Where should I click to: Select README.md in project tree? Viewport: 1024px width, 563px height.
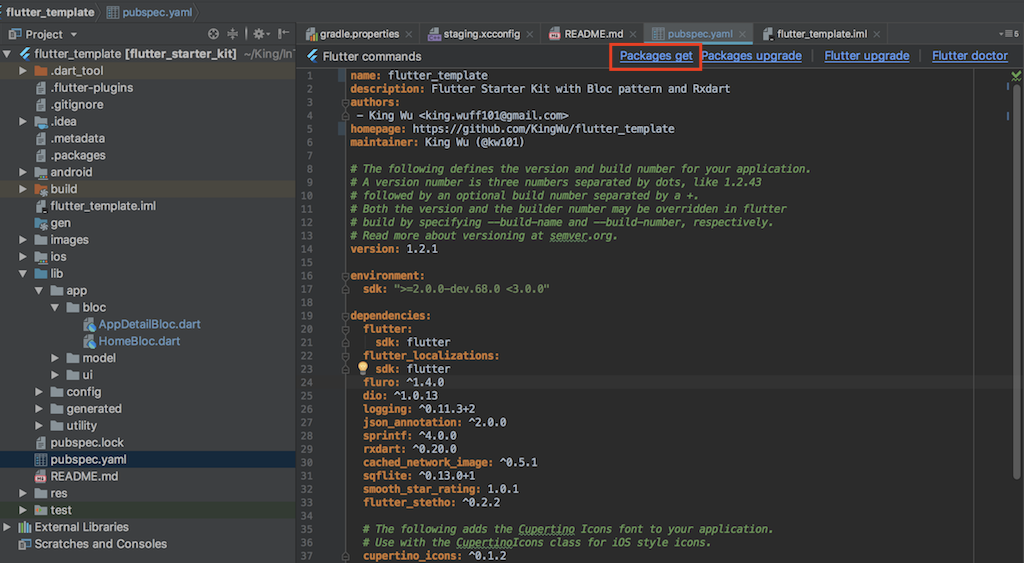84,477
